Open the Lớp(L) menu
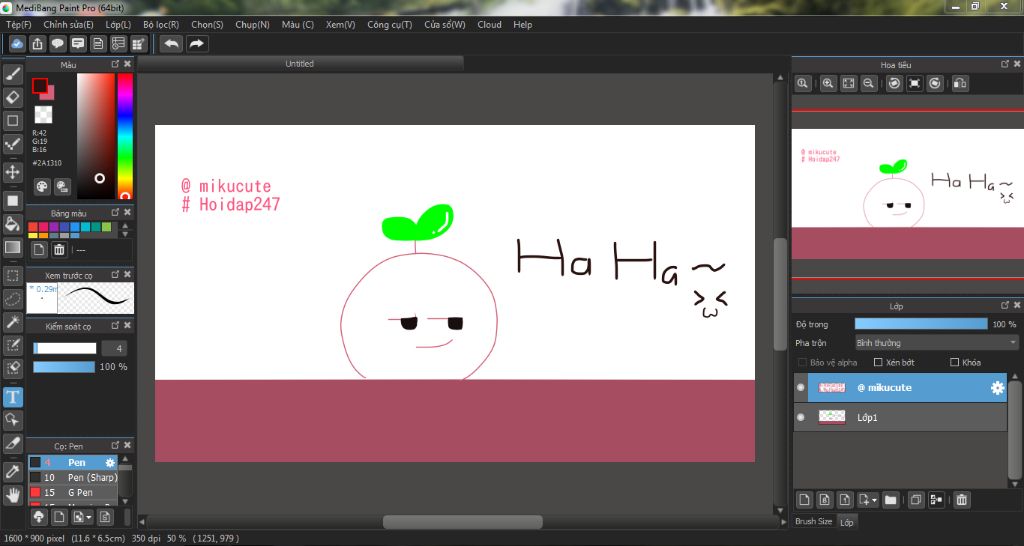The image size is (1024, 546). (118, 24)
